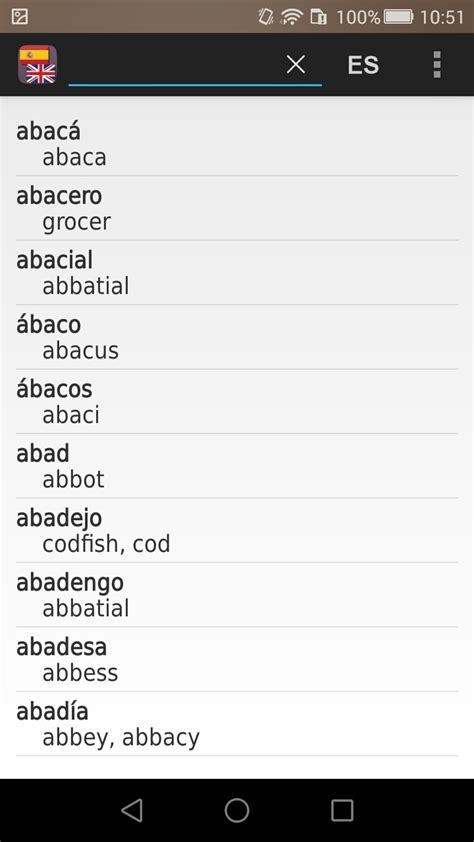This screenshot has height=842, width=474.
Task: Tap the Wi-Fi status icon
Action: pos(291,17)
